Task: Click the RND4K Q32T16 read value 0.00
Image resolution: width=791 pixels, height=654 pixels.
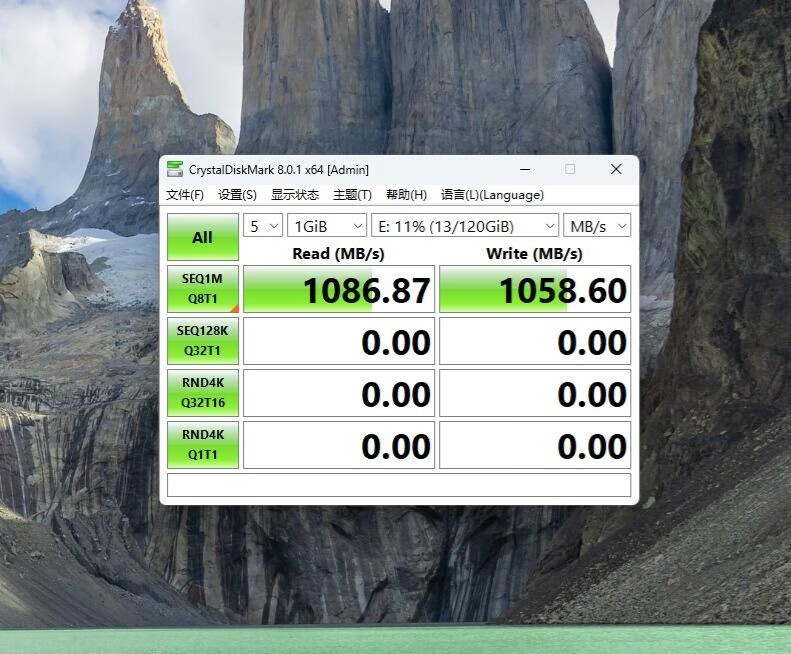Action: tap(339, 393)
